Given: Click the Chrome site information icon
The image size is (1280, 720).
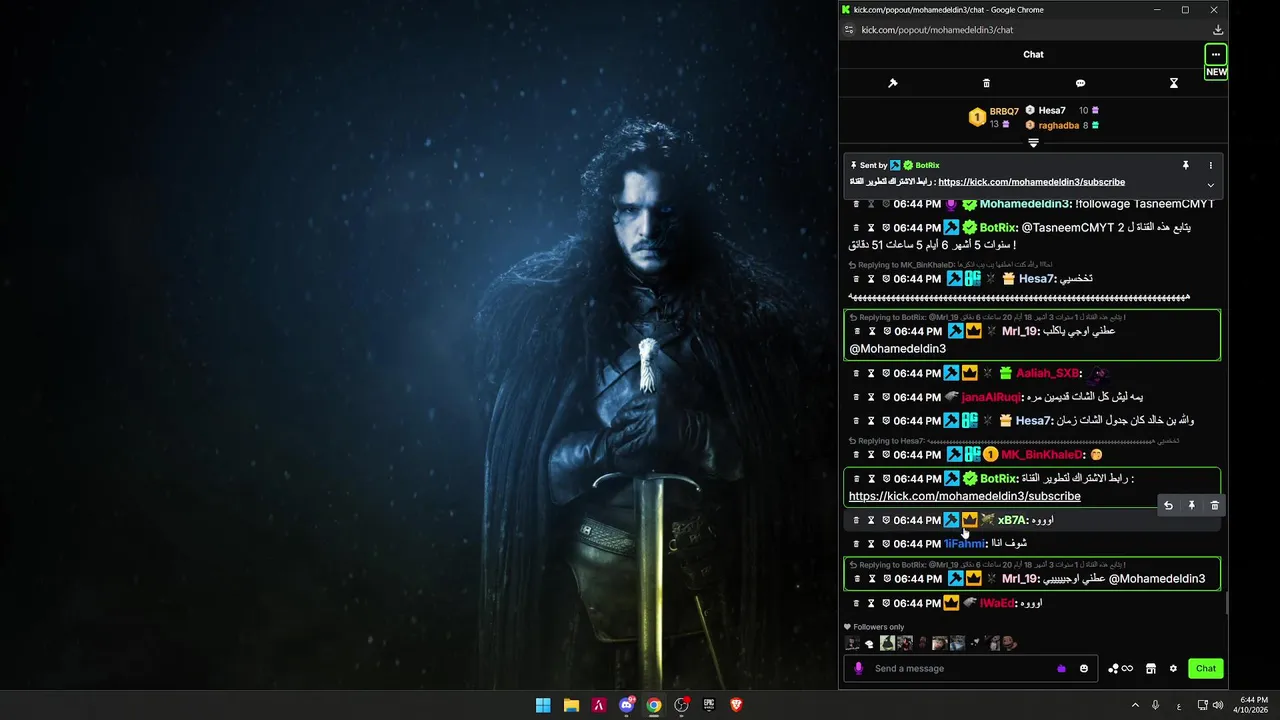Looking at the screenshot, I should click(849, 30).
